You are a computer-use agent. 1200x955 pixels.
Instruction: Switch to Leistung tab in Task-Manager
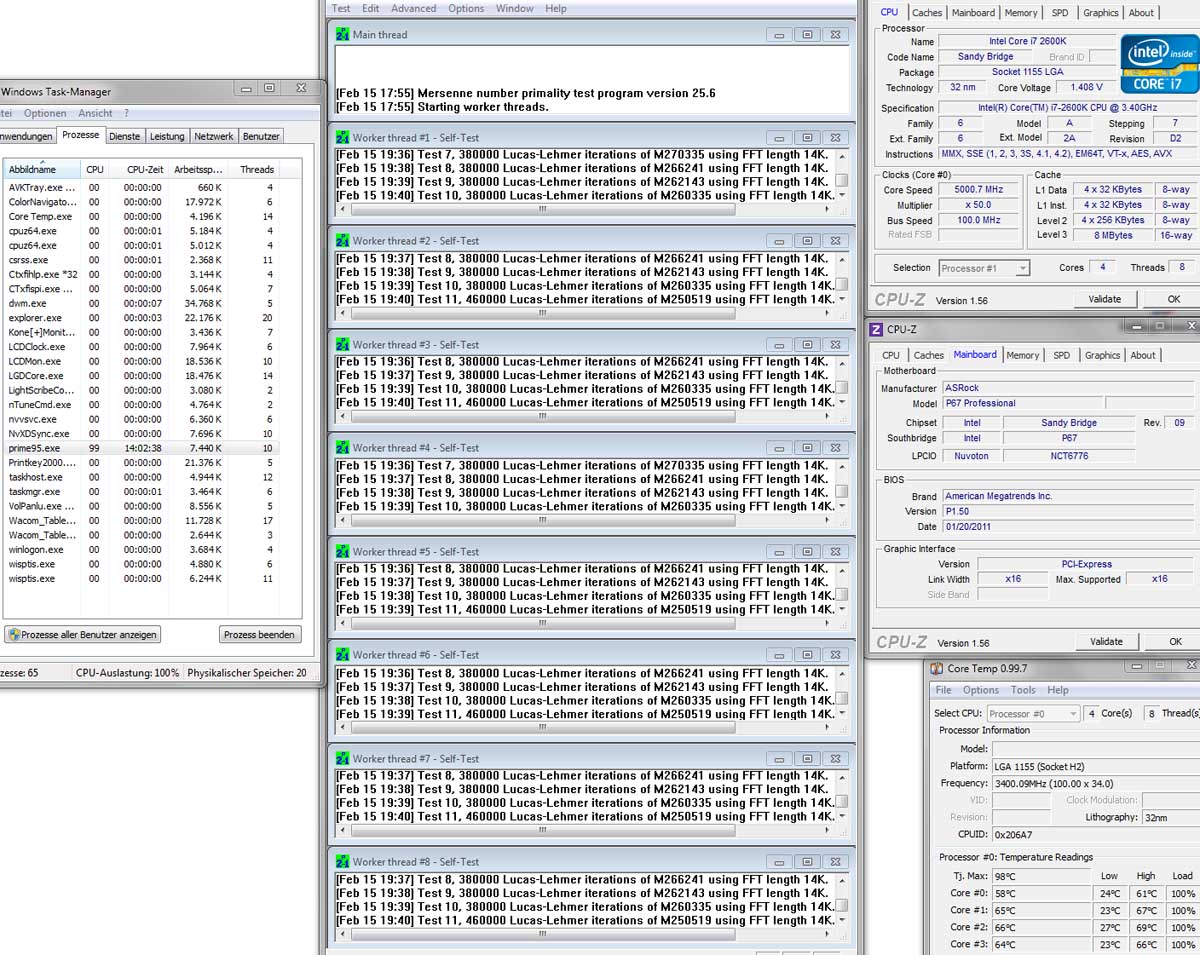167,136
